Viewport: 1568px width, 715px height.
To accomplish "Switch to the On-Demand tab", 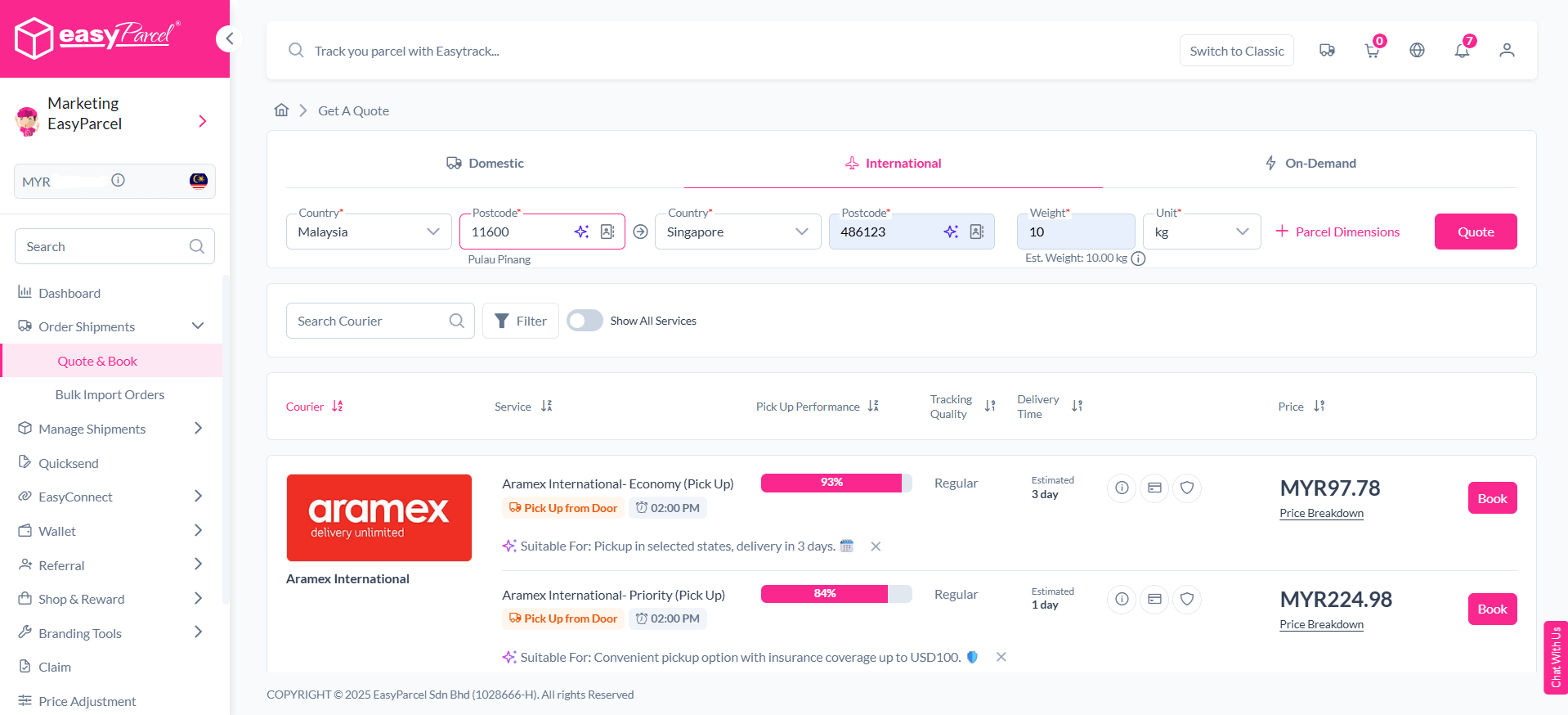I will [x=1310, y=164].
